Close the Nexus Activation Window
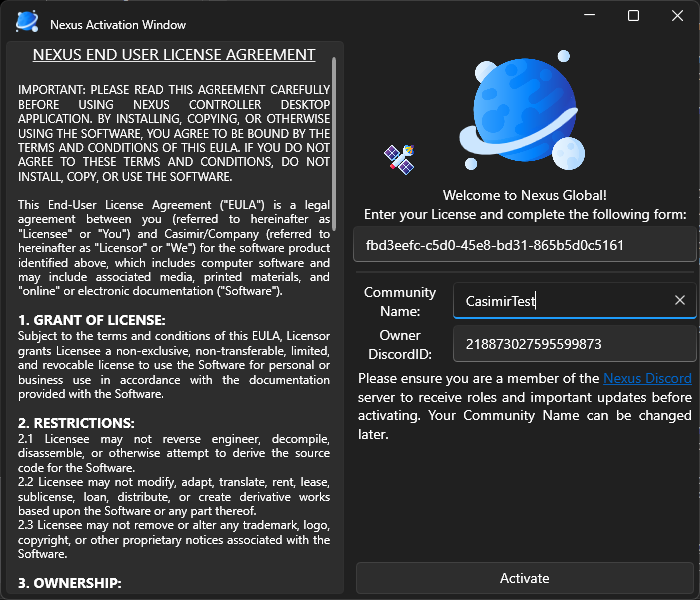The width and height of the screenshot is (700, 600). pos(678,16)
